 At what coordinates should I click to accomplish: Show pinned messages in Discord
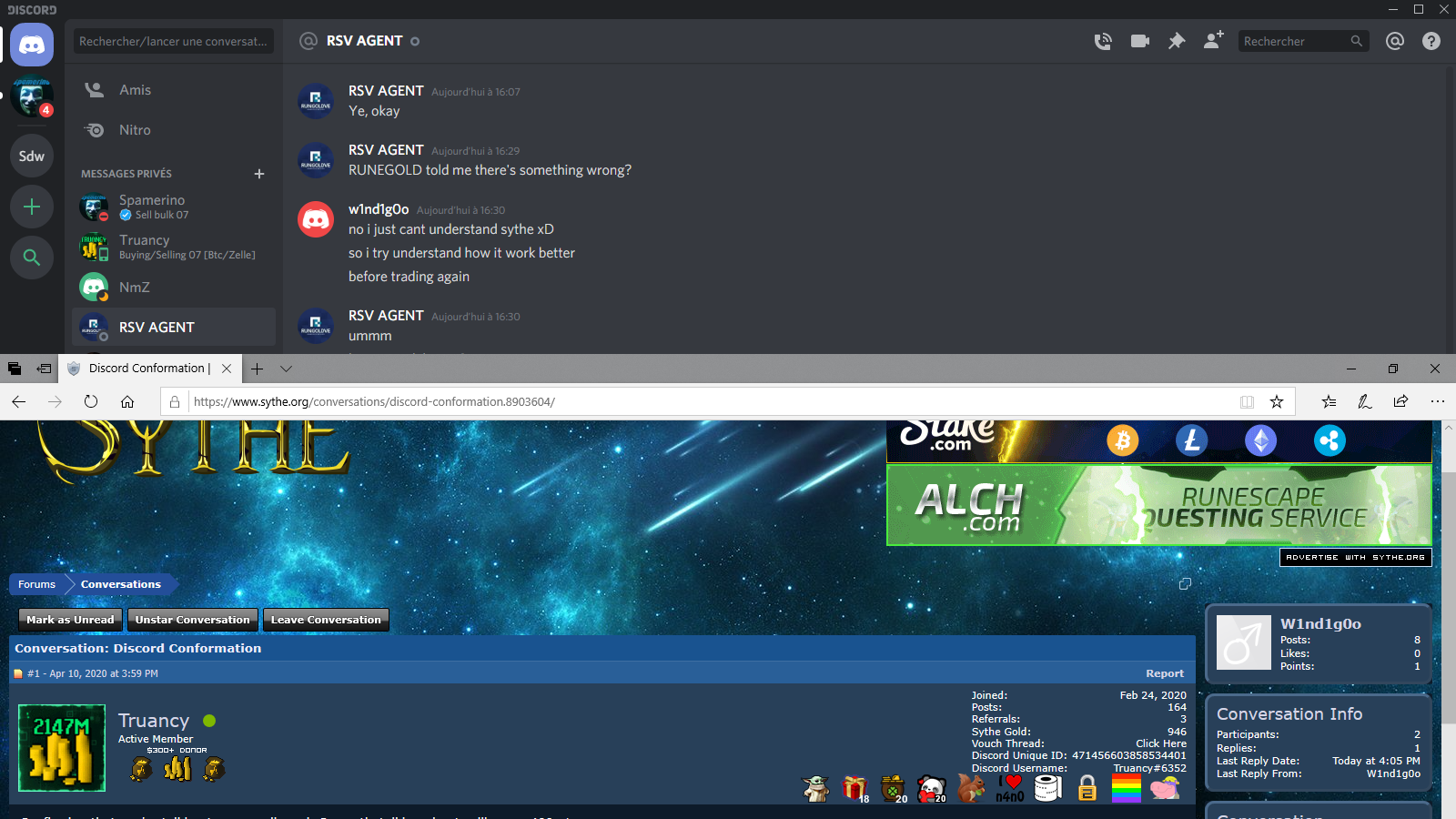pyautogui.click(x=1177, y=41)
